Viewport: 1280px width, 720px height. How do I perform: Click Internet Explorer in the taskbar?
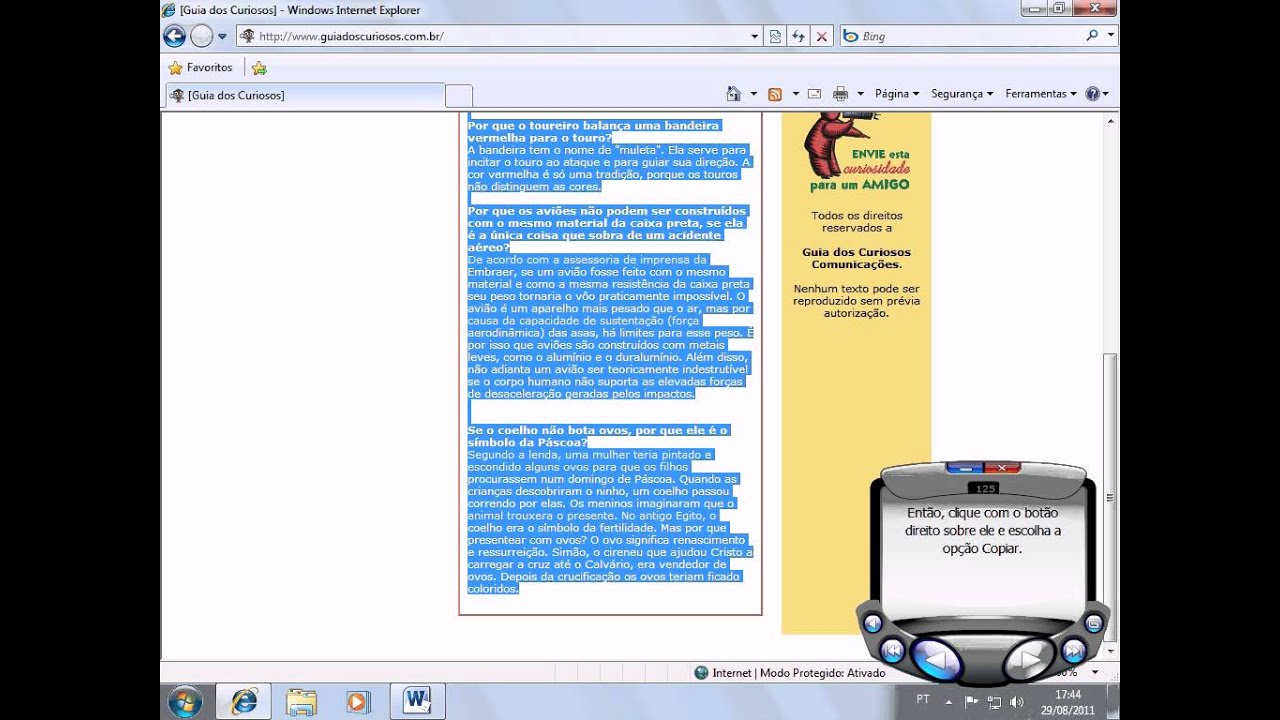pos(243,701)
